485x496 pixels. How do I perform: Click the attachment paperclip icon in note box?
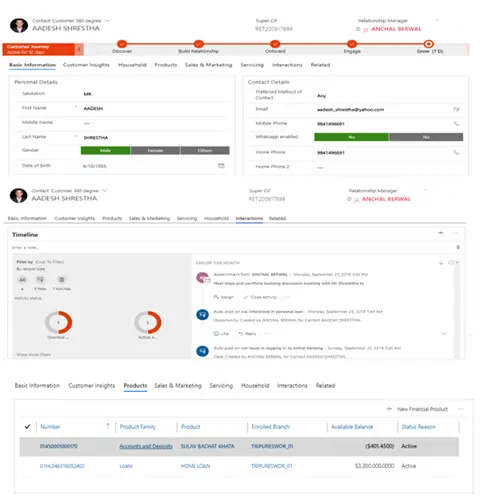pyautogui.click(x=458, y=247)
